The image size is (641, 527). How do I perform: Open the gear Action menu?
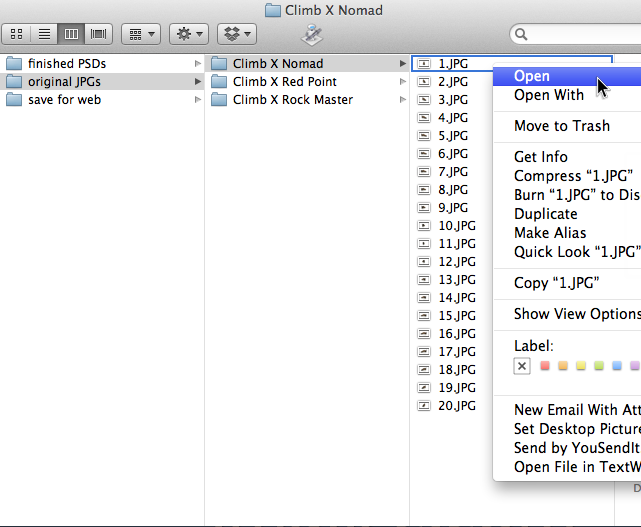tap(189, 34)
